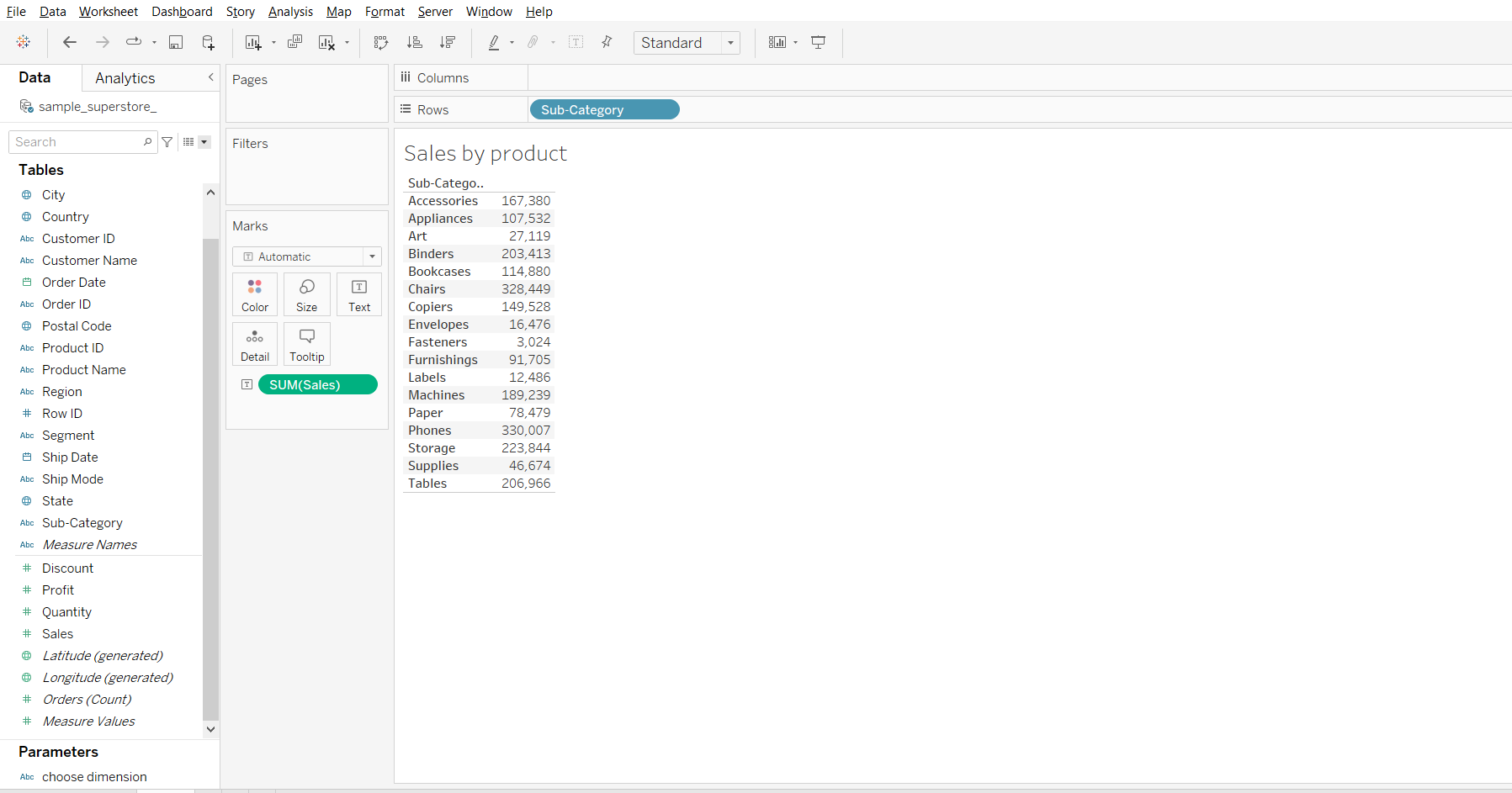
Task: Toggle the Highlight pen tool
Action: pos(494,42)
